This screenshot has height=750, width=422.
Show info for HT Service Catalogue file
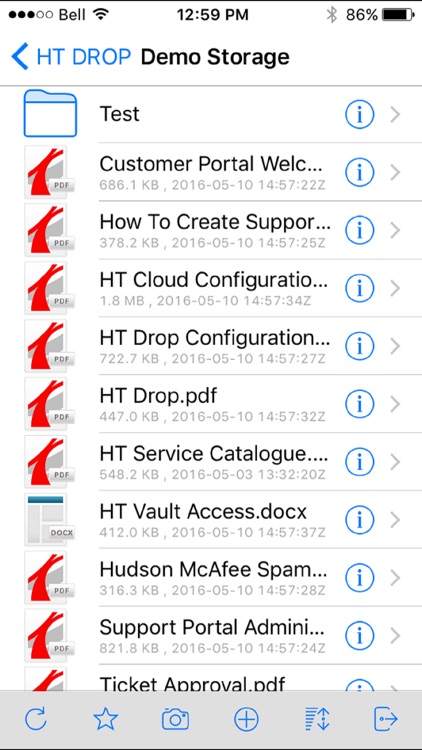click(x=359, y=462)
